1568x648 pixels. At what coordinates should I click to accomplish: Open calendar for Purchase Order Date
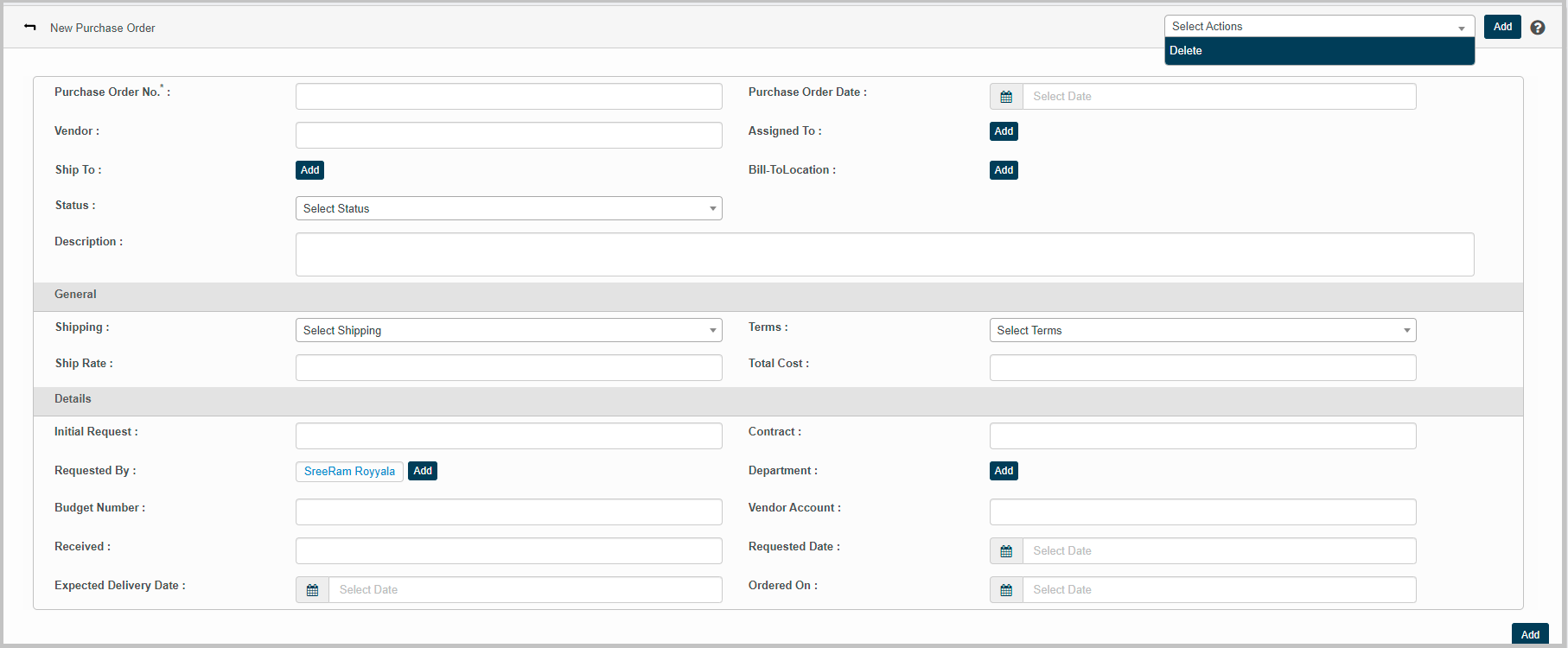tap(1006, 97)
